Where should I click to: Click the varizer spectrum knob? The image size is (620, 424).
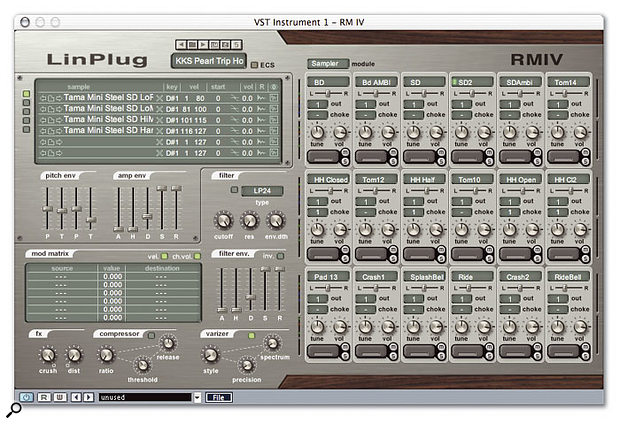272,343
